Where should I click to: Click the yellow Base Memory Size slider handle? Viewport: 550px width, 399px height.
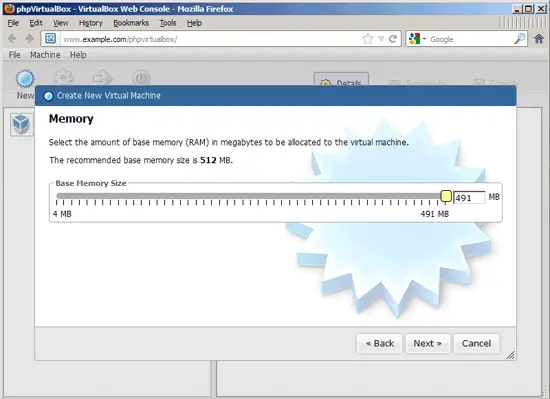(446, 196)
